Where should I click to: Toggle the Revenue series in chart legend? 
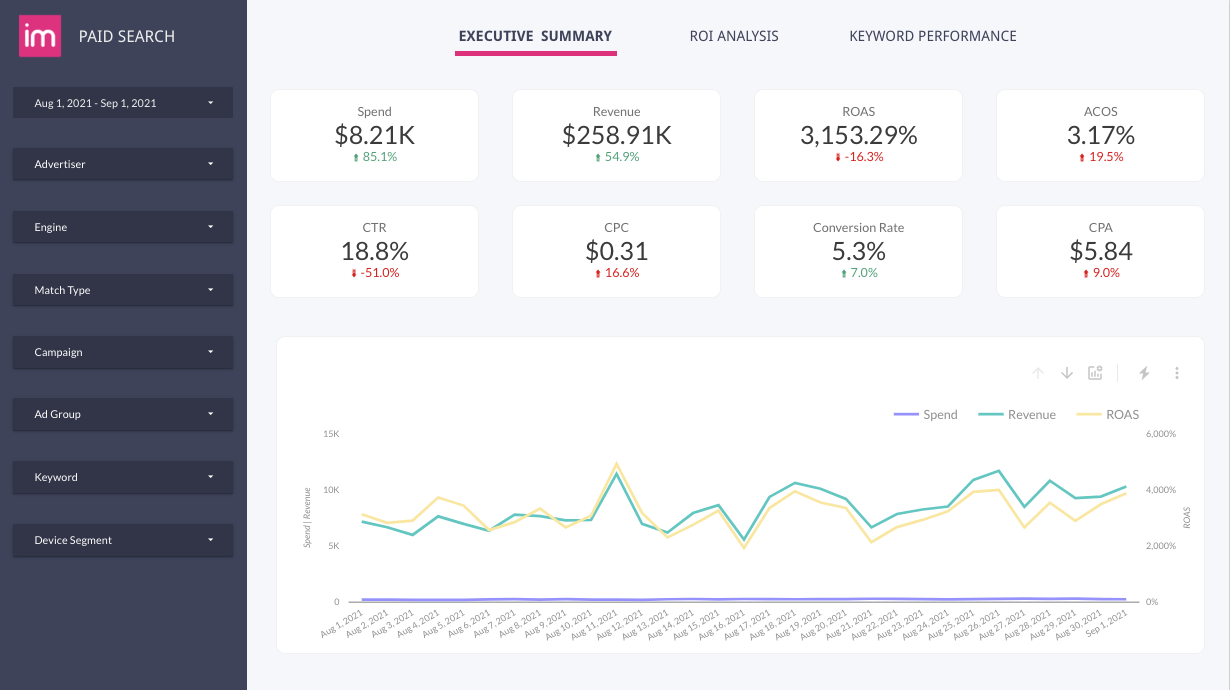pos(1016,414)
